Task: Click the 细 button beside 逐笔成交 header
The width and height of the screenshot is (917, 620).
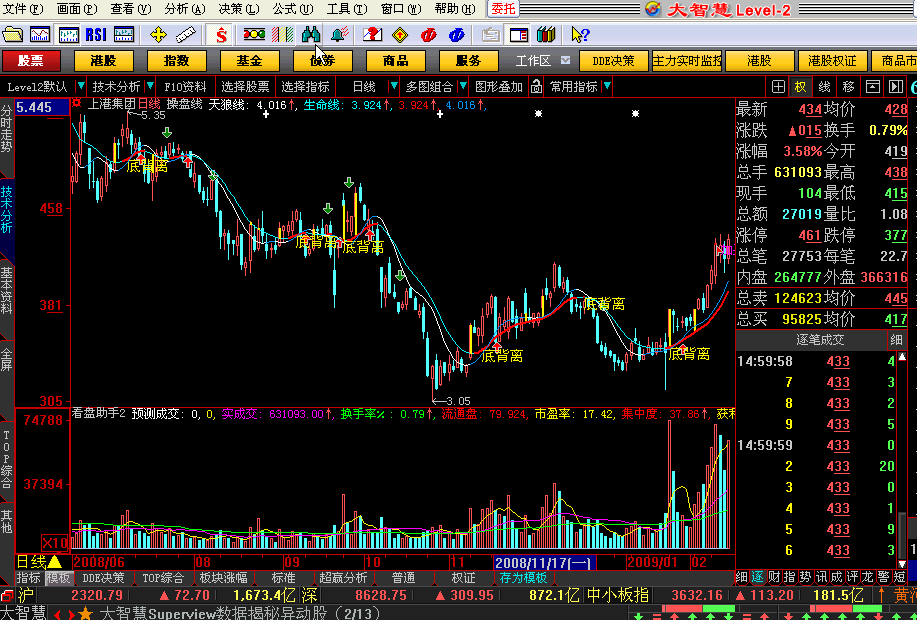Action: (x=896, y=340)
